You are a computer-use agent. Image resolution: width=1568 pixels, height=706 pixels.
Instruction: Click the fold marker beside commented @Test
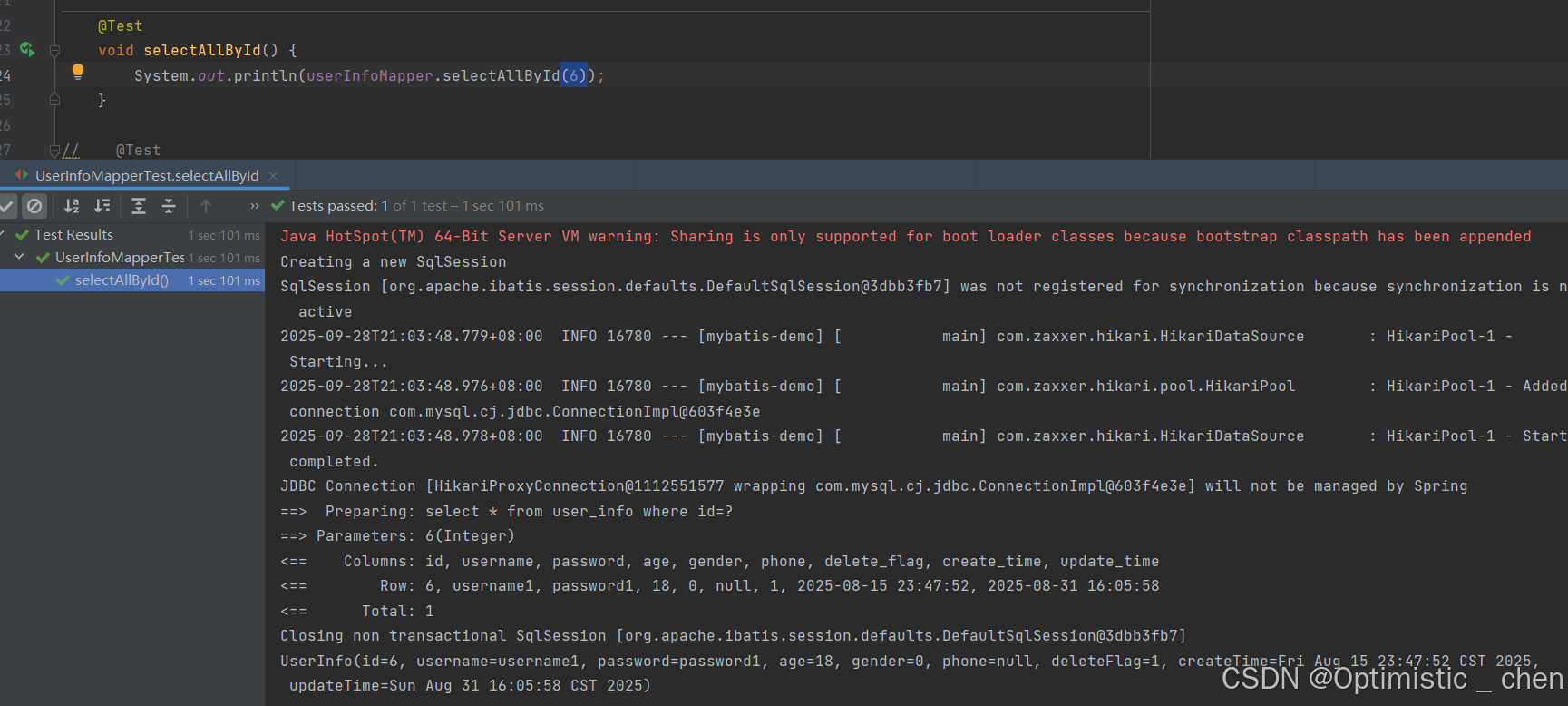click(x=54, y=151)
